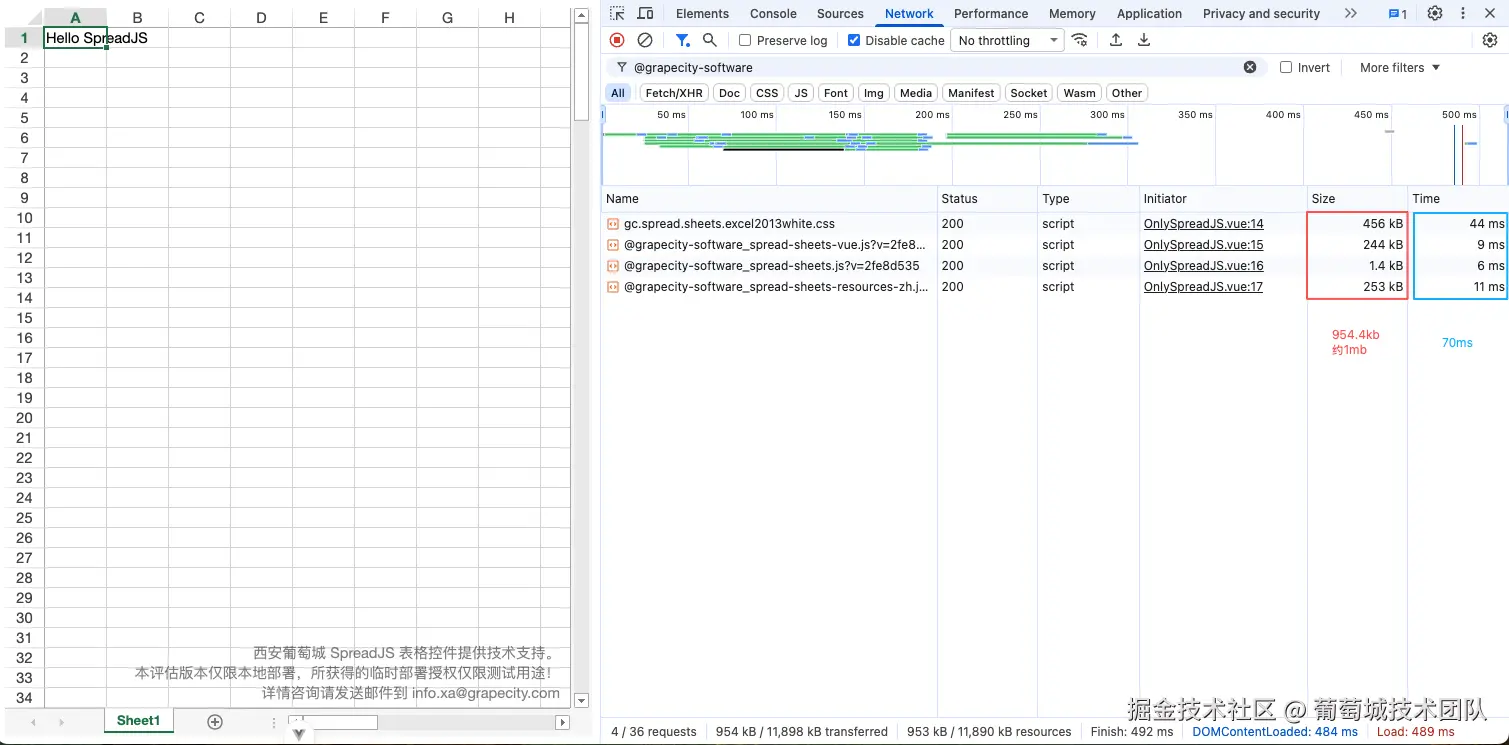Enable the Invert filter checkbox
Screen dimensions: 1509x745
1286,67
